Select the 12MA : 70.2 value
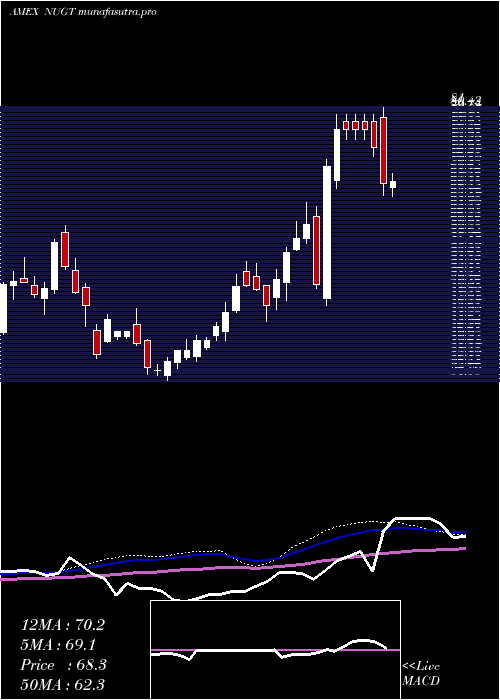The image size is (500, 700). point(63,625)
